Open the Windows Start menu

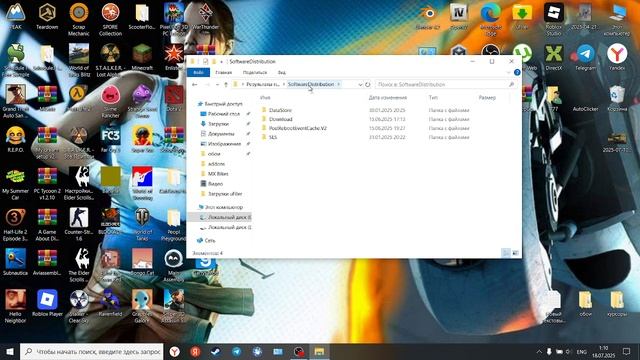(10, 351)
